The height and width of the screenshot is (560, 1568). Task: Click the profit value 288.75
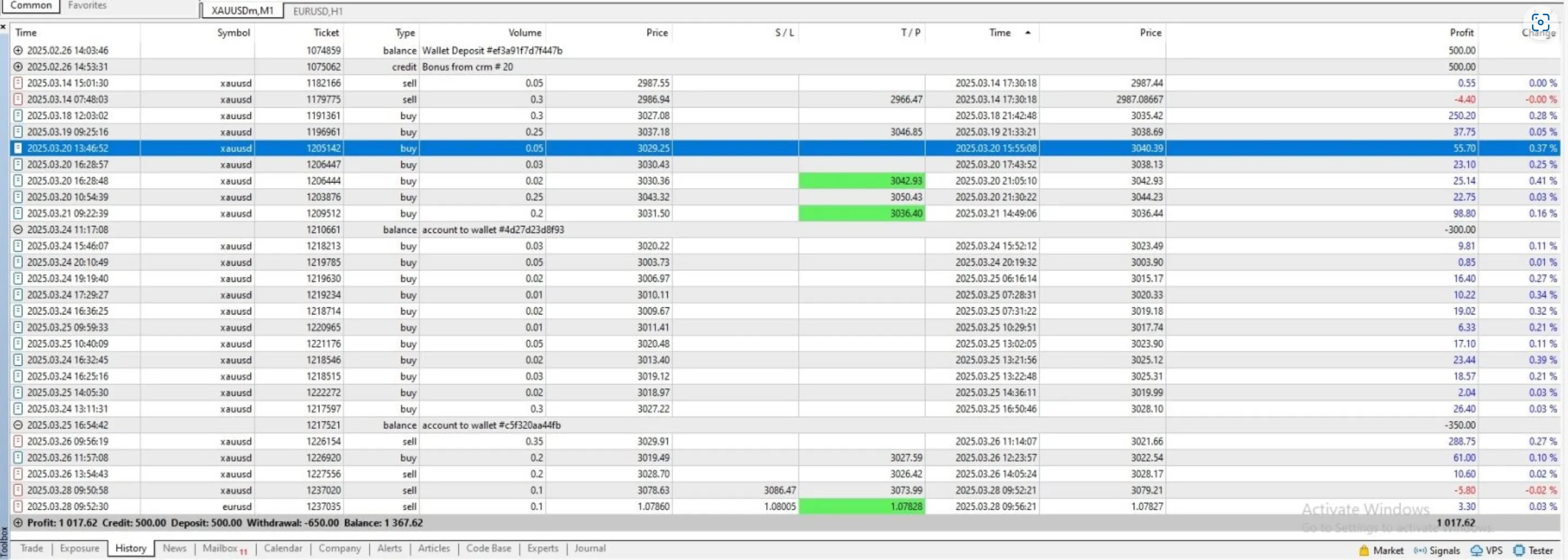pos(1461,441)
